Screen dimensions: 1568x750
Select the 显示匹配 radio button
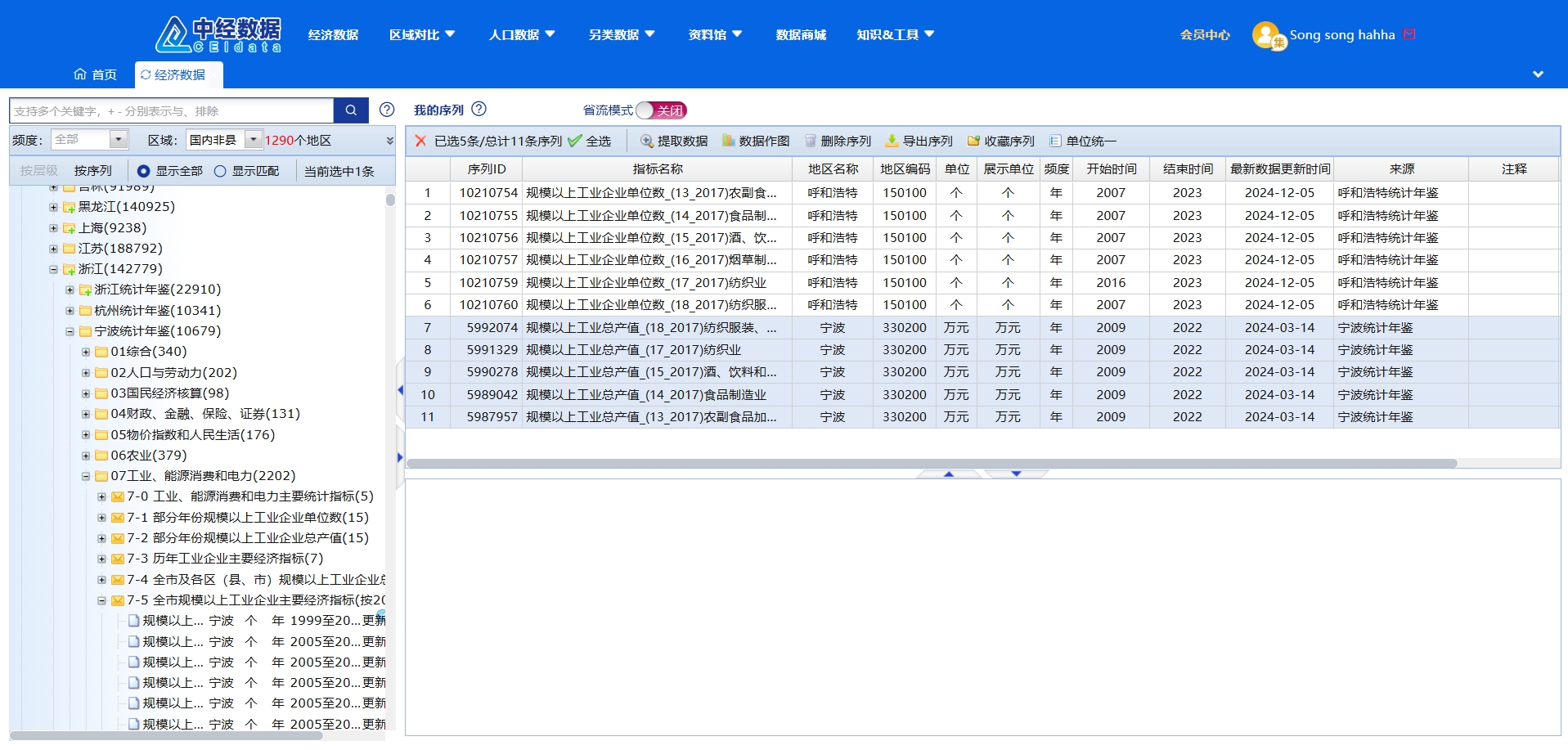click(x=220, y=171)
